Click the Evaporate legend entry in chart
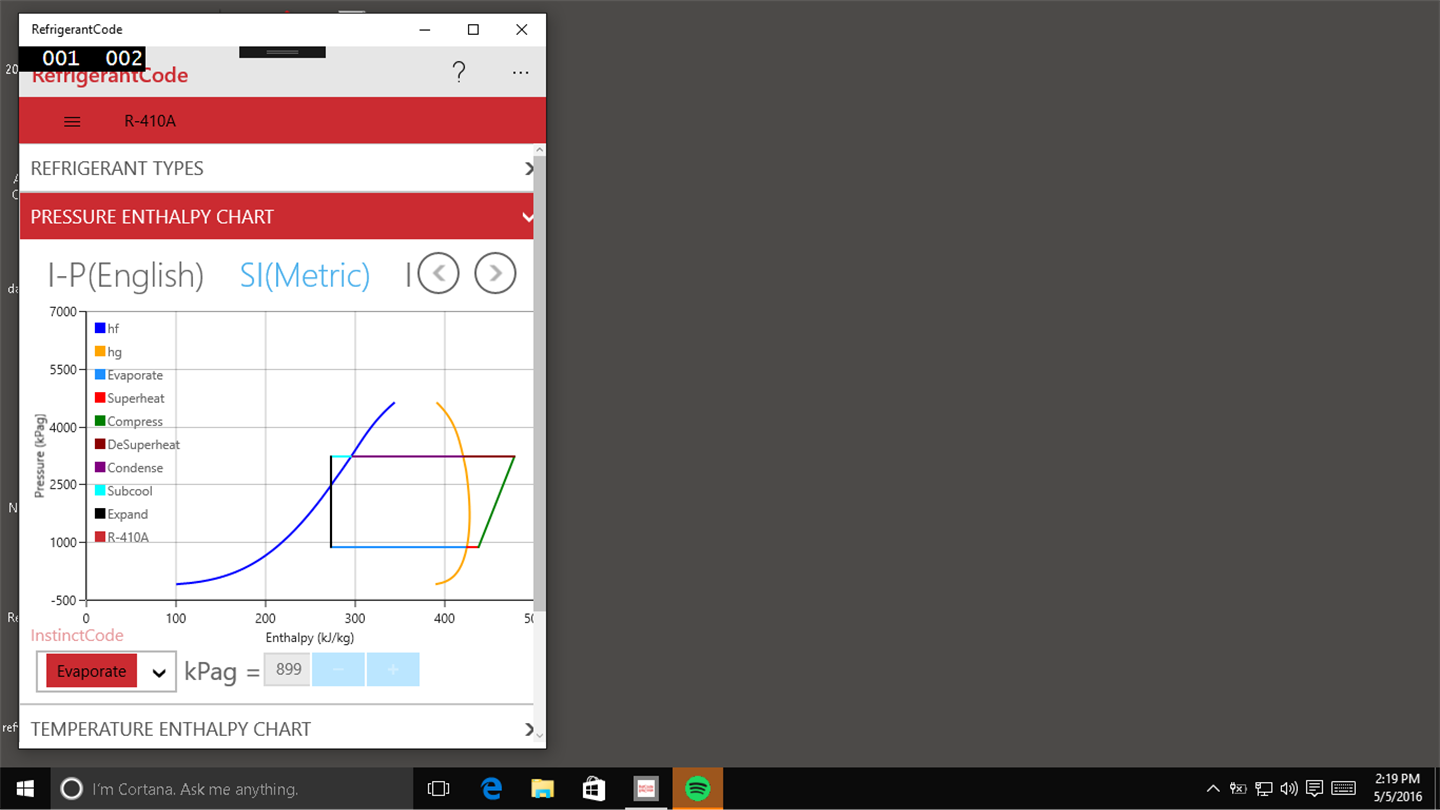The width and height of the screenshot is (1440, 810). point(129,375)
